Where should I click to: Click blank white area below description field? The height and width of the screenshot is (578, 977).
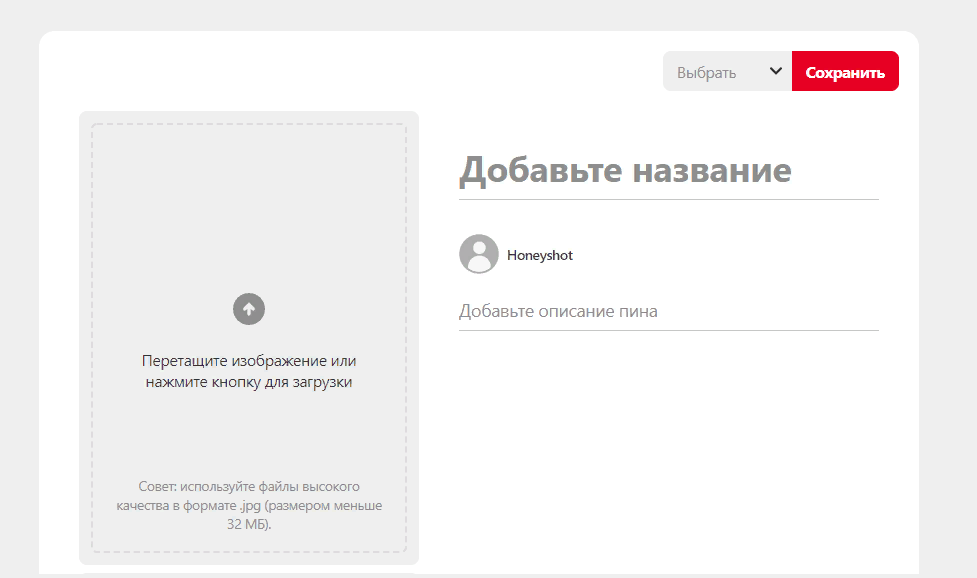667,450
